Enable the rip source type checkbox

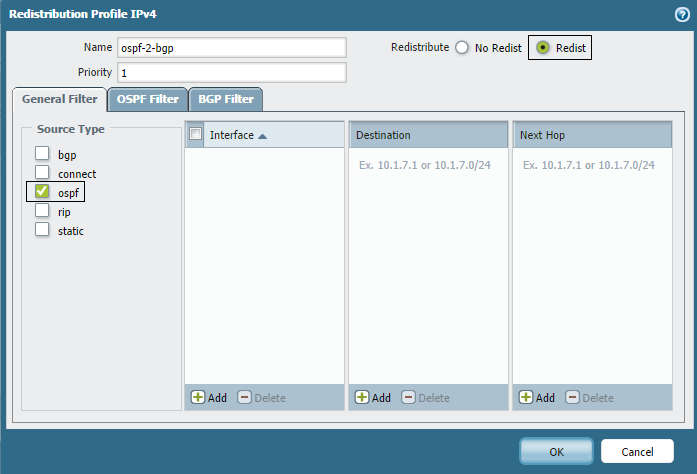pyautogui.click(x=42, y=210)
